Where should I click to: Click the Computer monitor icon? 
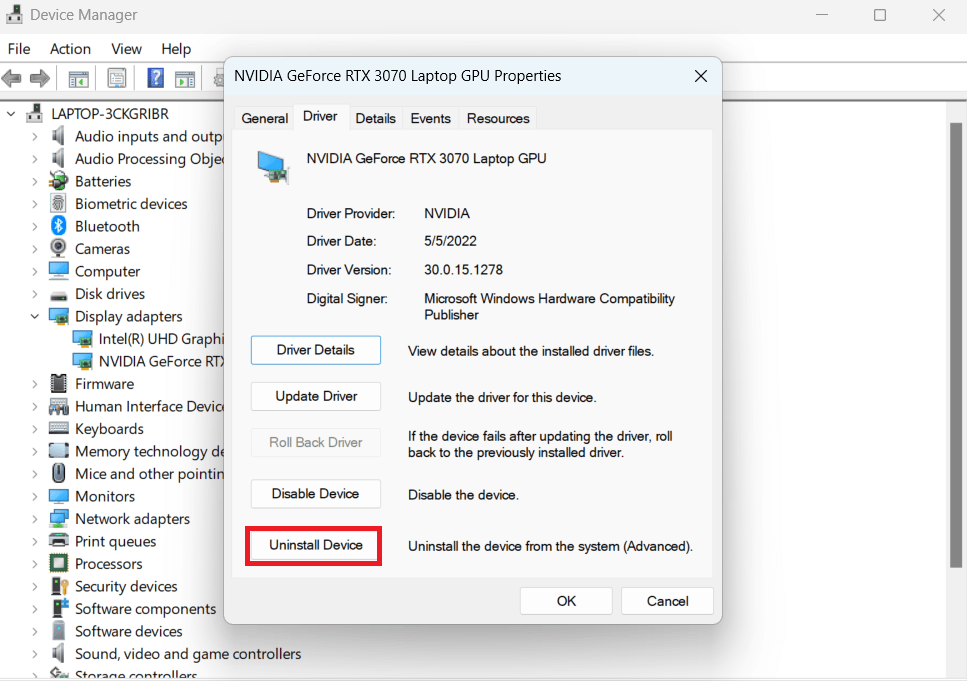coord(59,271)
